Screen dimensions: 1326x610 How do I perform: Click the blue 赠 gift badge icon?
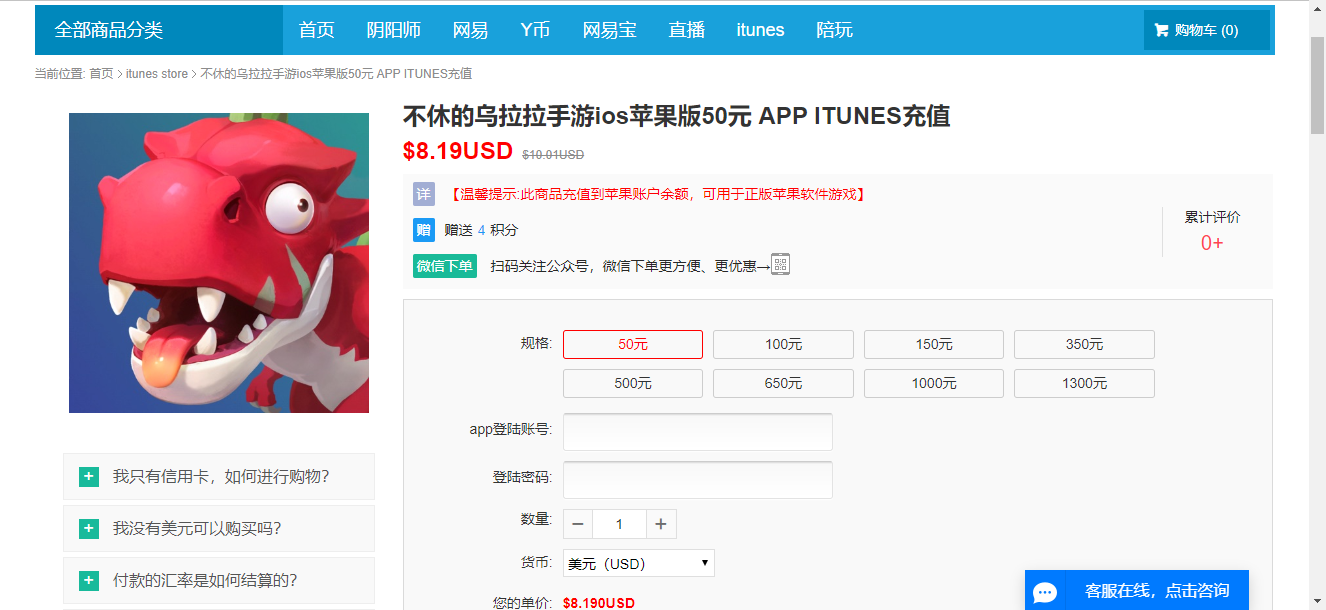tap(424, 230)
